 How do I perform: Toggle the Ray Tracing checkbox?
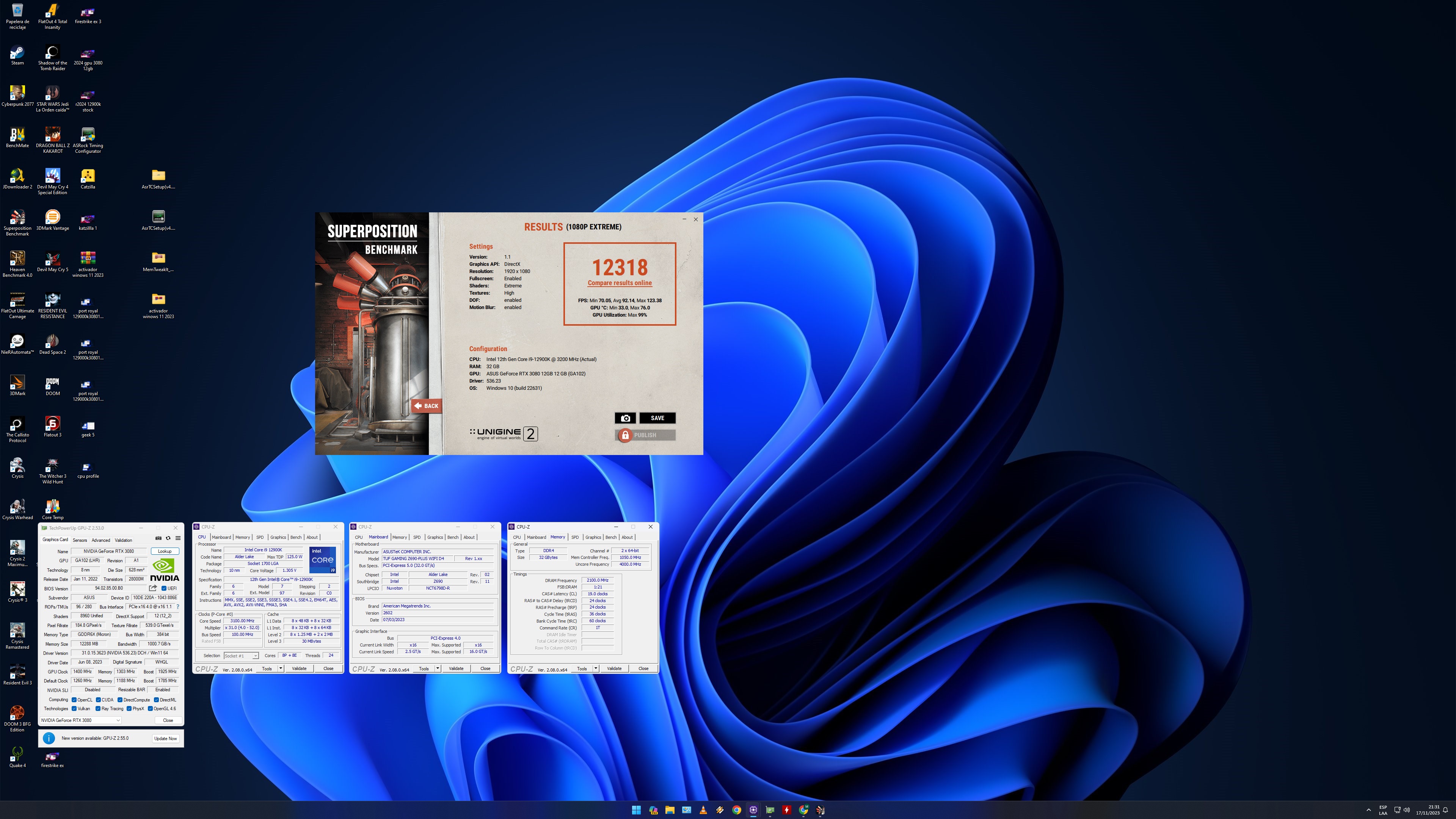click(98, 708)
